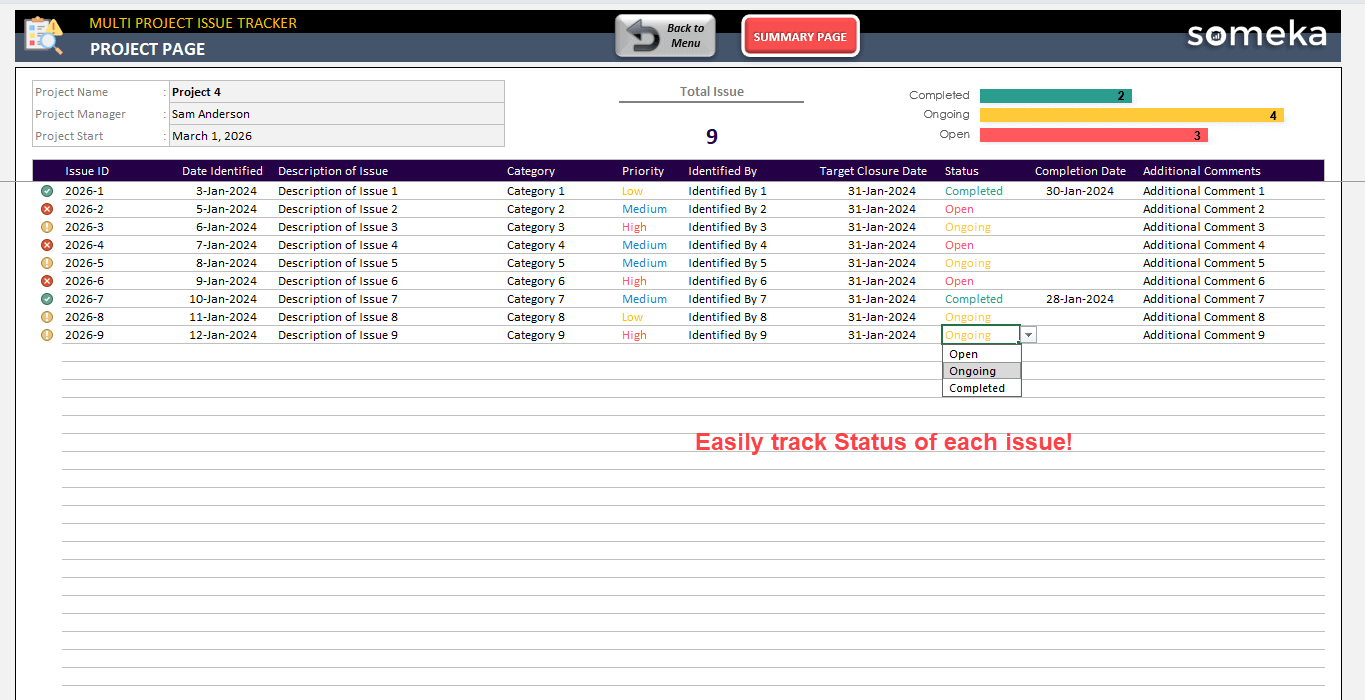Open the Summary Page button

pyautogui.click(x=800, y=37)
